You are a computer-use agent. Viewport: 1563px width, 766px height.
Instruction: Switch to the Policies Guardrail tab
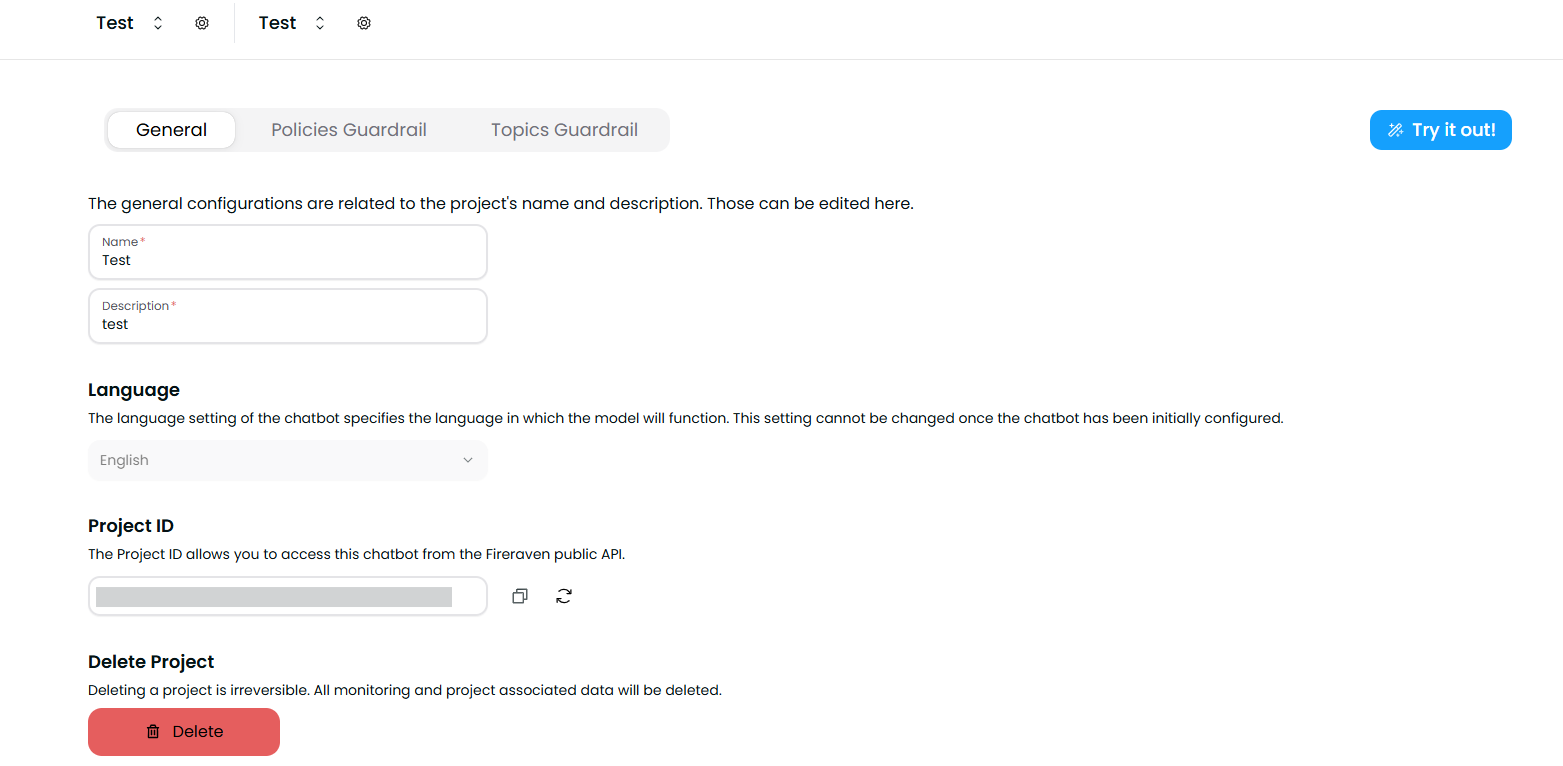348,129
